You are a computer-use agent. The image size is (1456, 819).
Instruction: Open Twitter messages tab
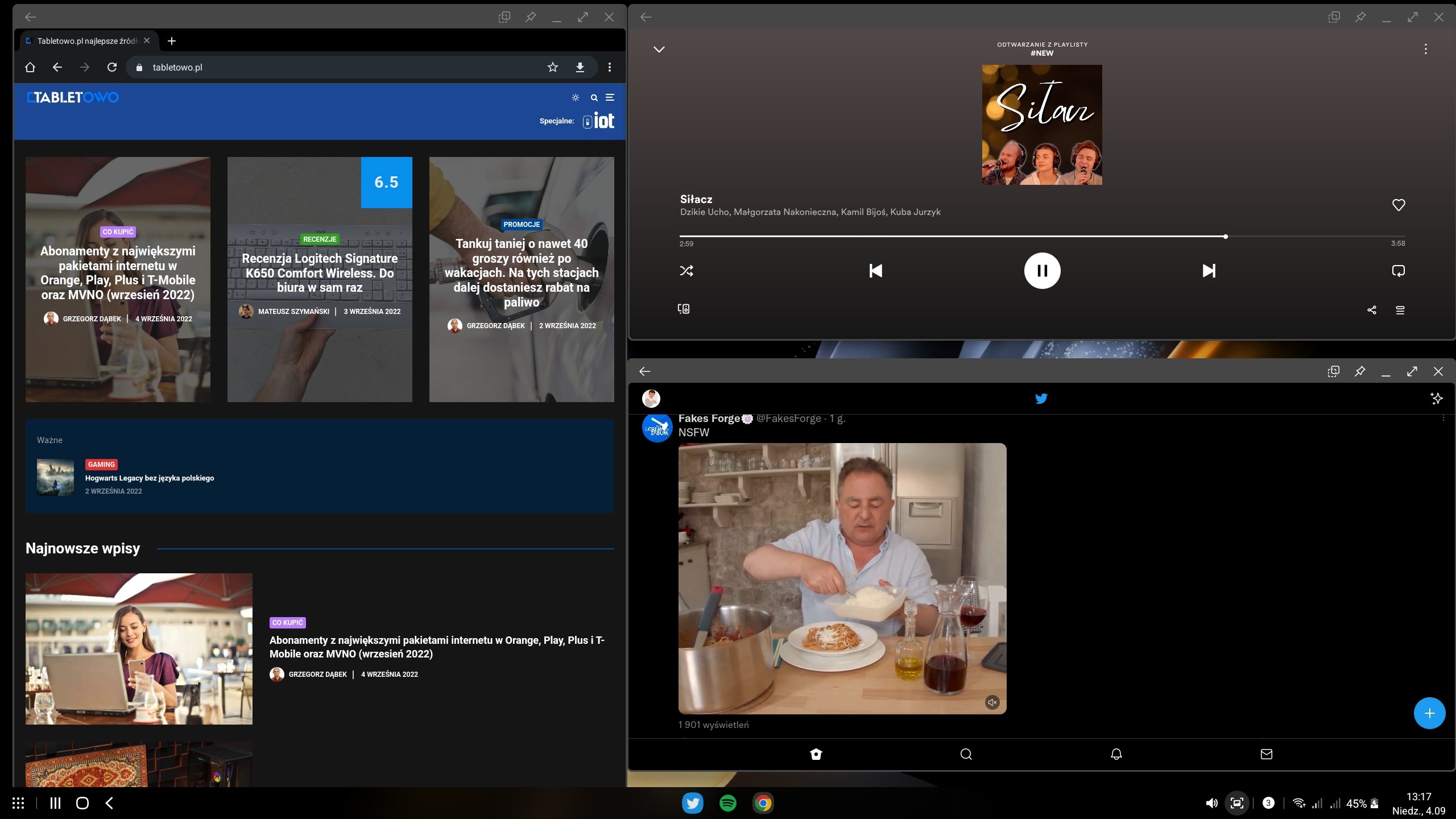(1267, 754)
